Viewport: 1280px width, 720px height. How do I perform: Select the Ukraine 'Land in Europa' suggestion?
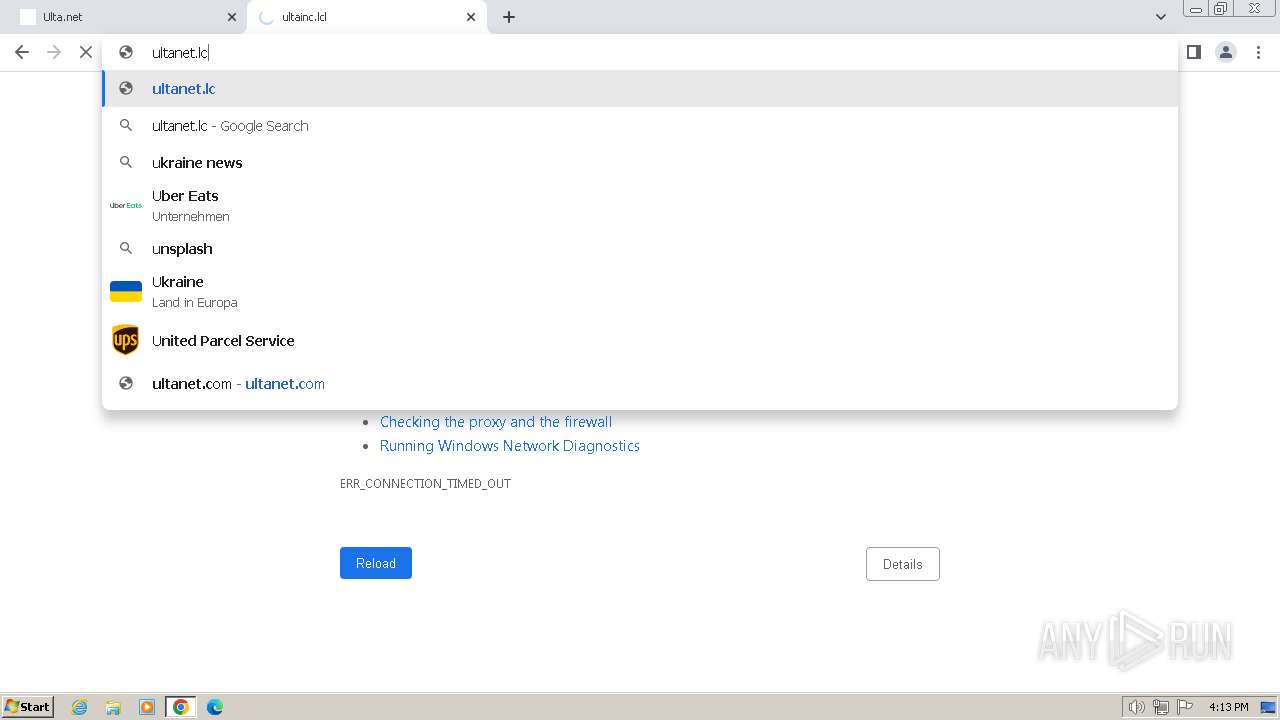point(640,292)
